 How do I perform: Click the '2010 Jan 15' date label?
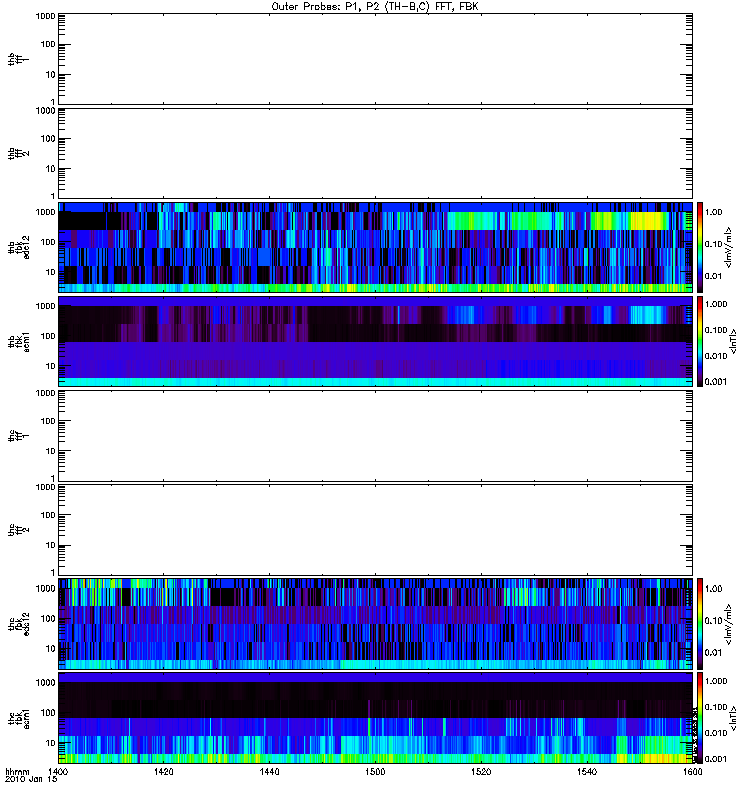point(31,780)
